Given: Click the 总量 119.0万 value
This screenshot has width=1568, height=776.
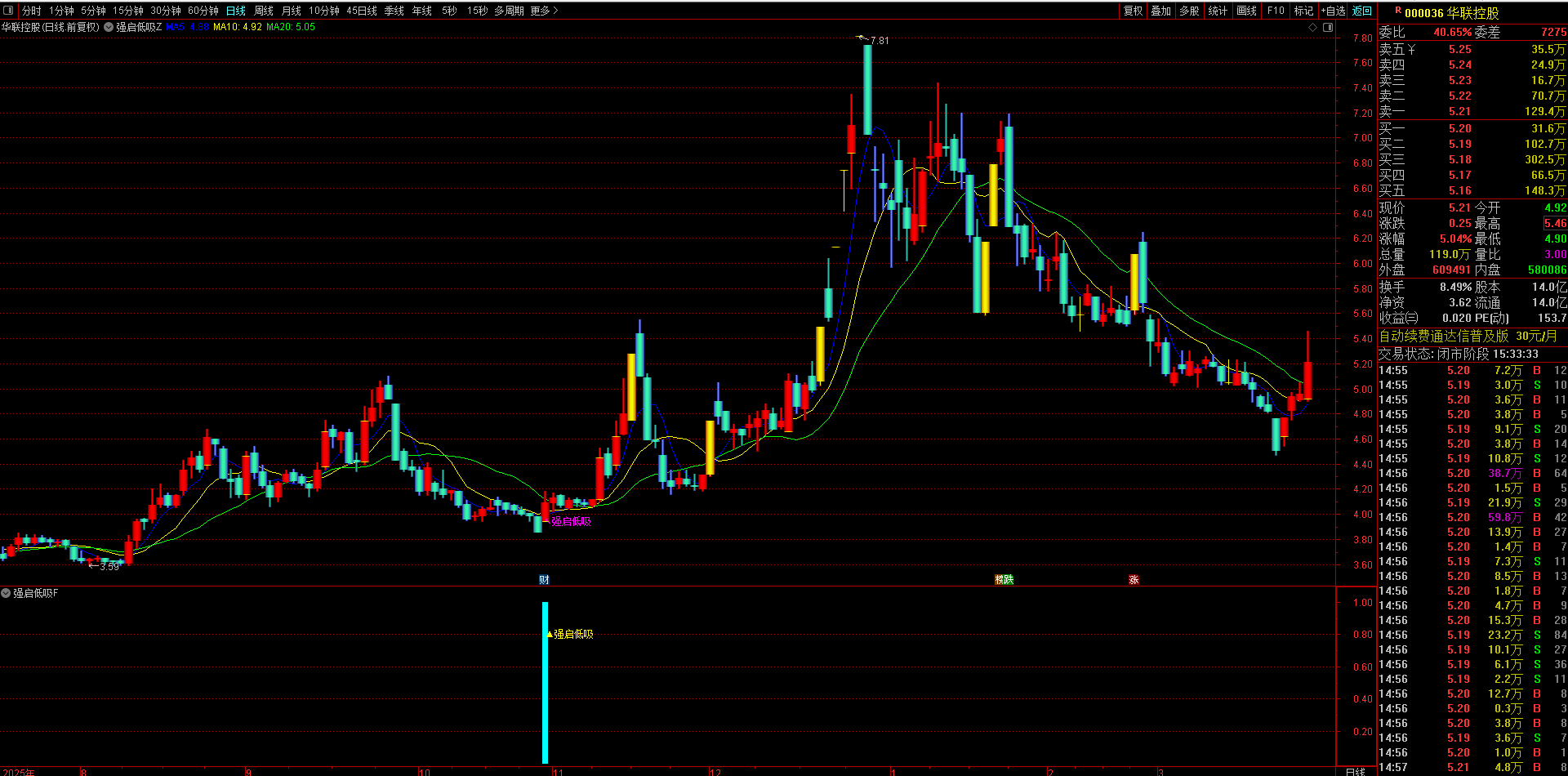Looking at the screenshot, I should [x=1450, y=254].
